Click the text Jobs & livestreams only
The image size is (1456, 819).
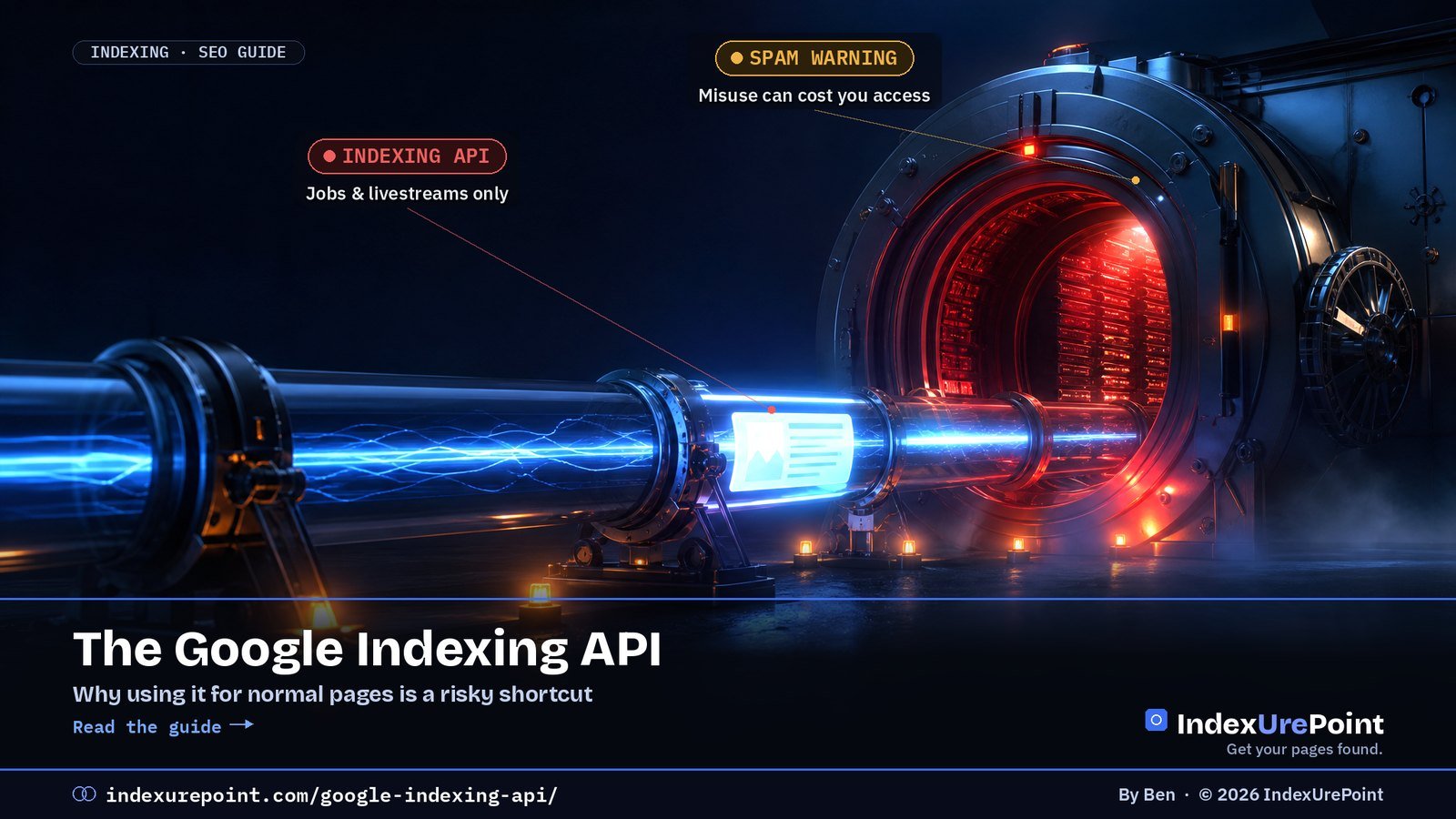tap(407, 194)
